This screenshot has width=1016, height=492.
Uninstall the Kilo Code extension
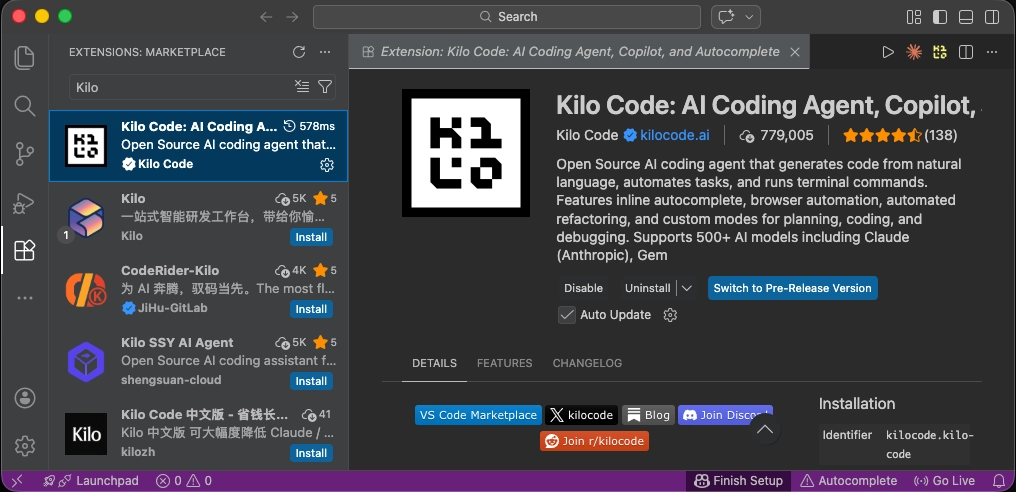coord(647,288)
